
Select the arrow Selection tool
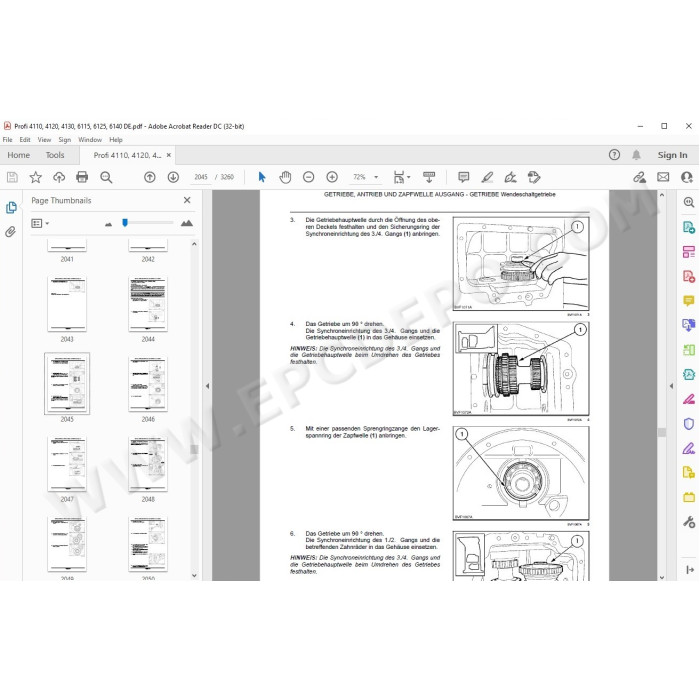262,177
